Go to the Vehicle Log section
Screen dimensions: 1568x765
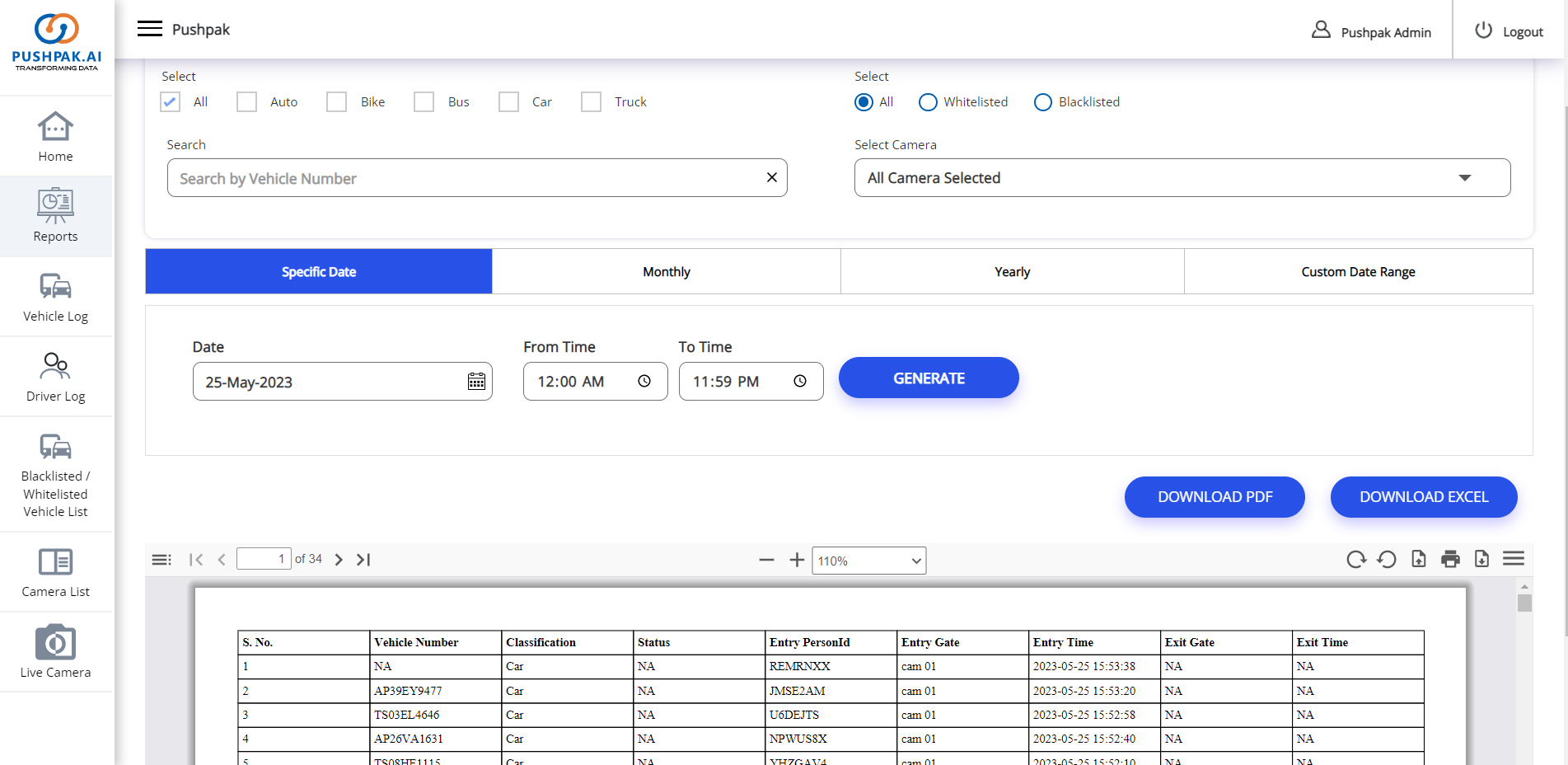(x=55, y=297)
